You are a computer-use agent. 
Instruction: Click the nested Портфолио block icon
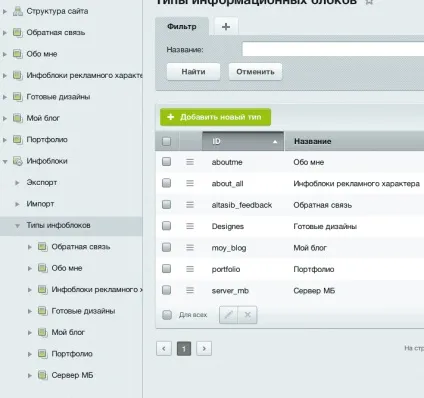click(42, 354)
